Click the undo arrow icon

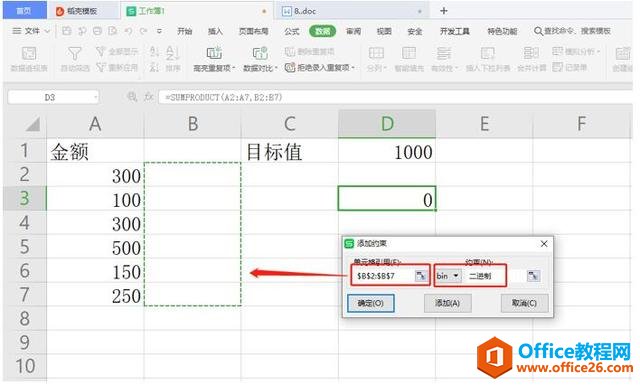click(128, 31)
